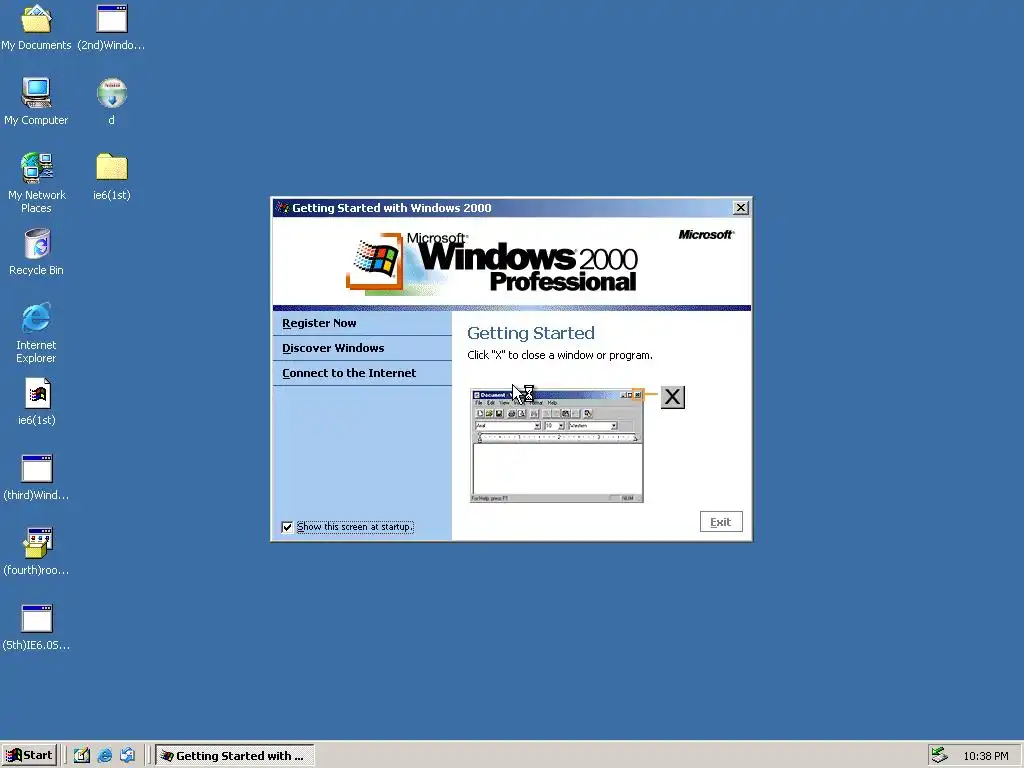Launch Outlook Express from quick launch

(x=127, y=756)
